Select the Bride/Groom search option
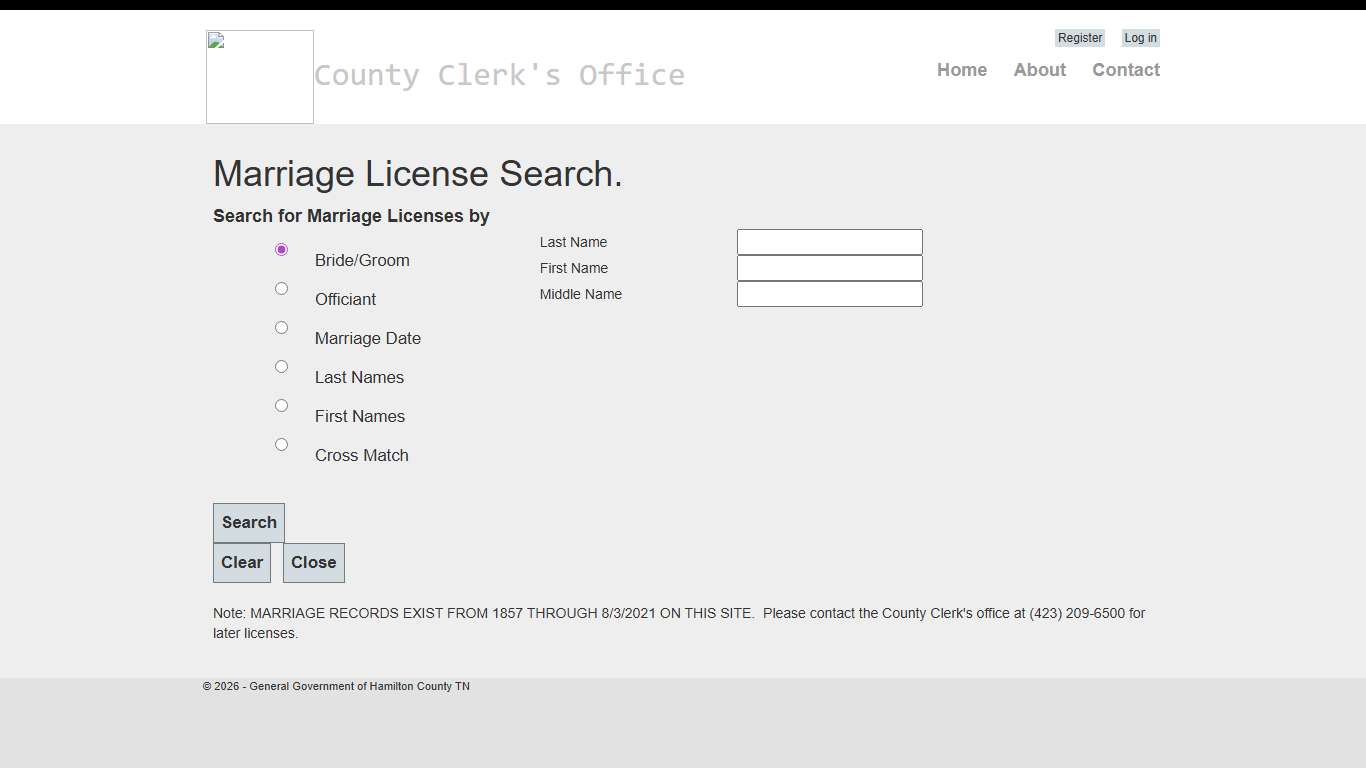 281,249
